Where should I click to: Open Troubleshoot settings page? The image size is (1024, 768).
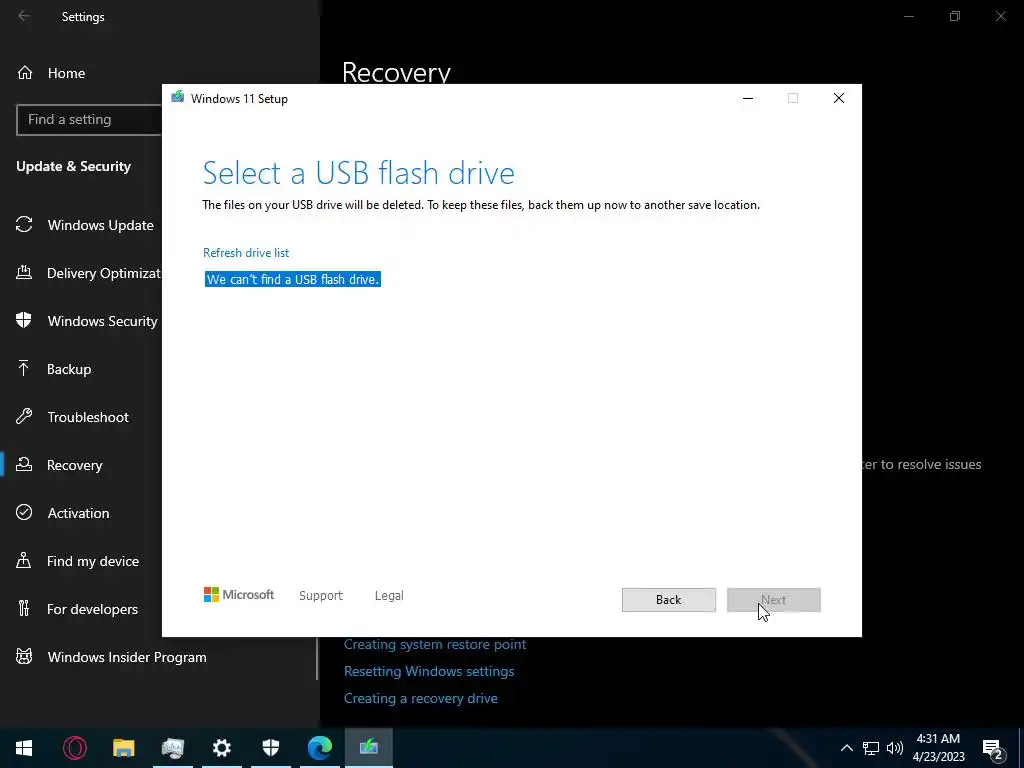point(88,417)
